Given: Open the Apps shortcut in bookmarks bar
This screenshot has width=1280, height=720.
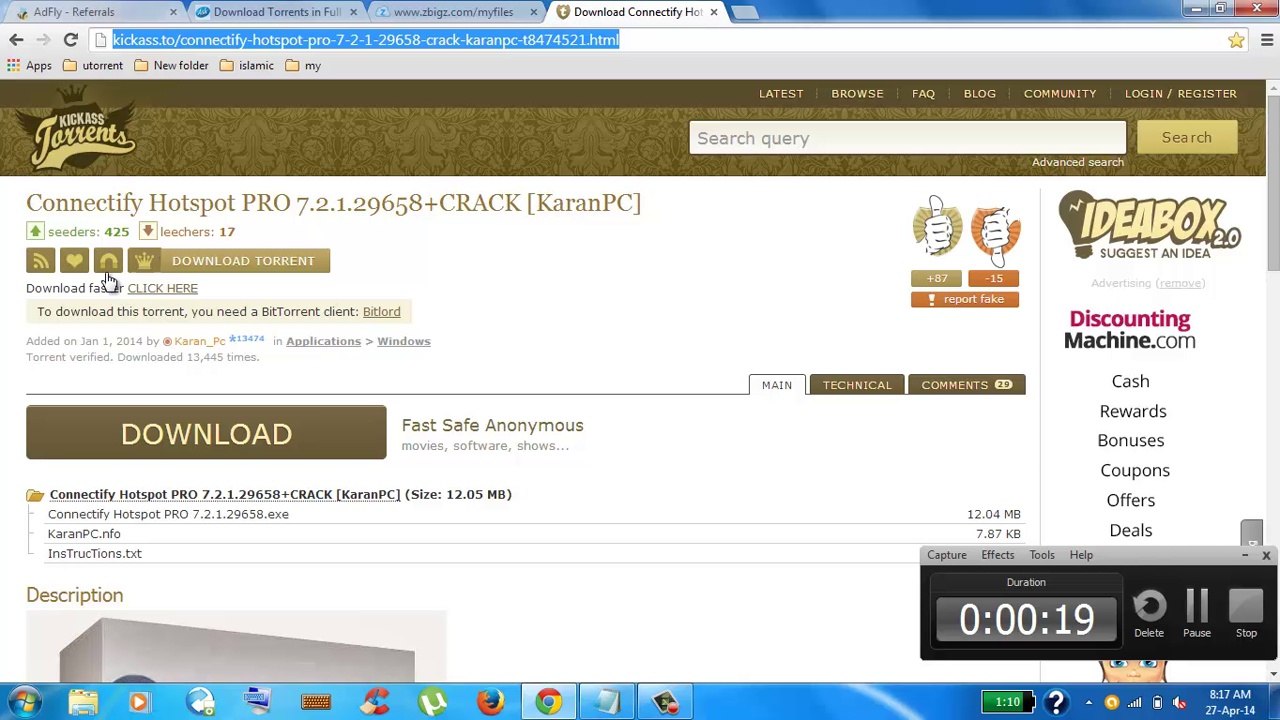Looking at the screenshot, I should pos(29,66).
